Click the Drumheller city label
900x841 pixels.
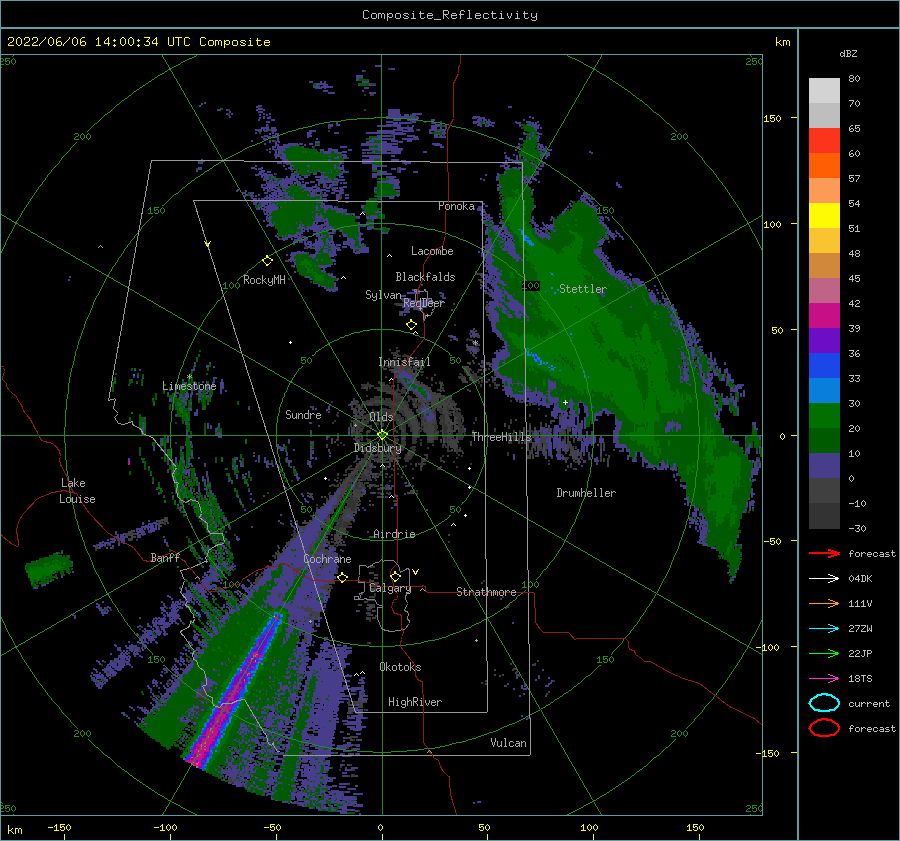[586, 493]
